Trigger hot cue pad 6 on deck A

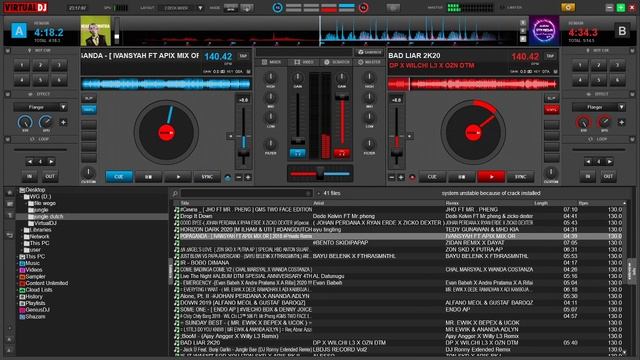click(x=59, y=80)
